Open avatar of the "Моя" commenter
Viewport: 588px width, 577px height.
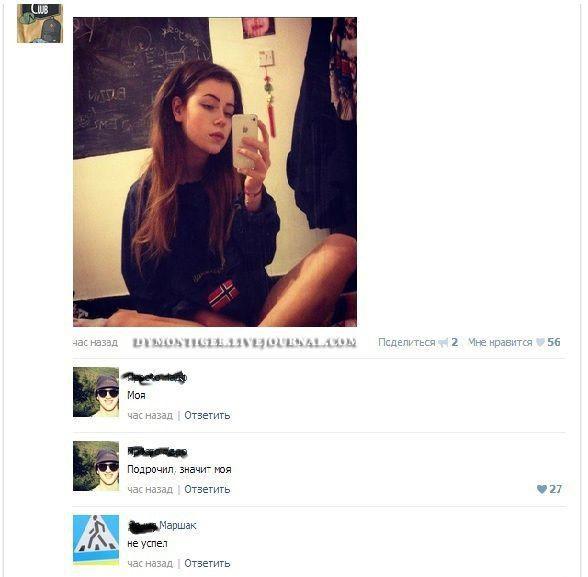(96, 392)
